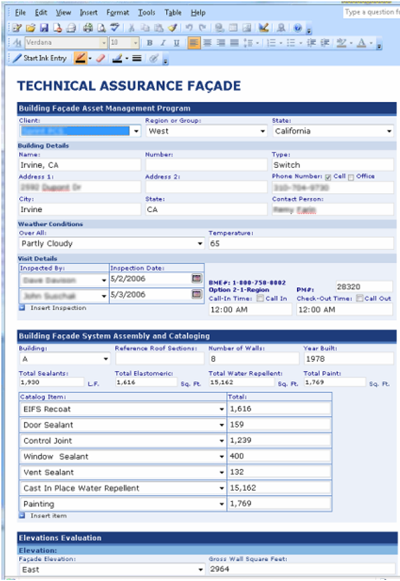Click the Temperature input field
Screen dimensions: 400x581
click(x=301, y=243)
